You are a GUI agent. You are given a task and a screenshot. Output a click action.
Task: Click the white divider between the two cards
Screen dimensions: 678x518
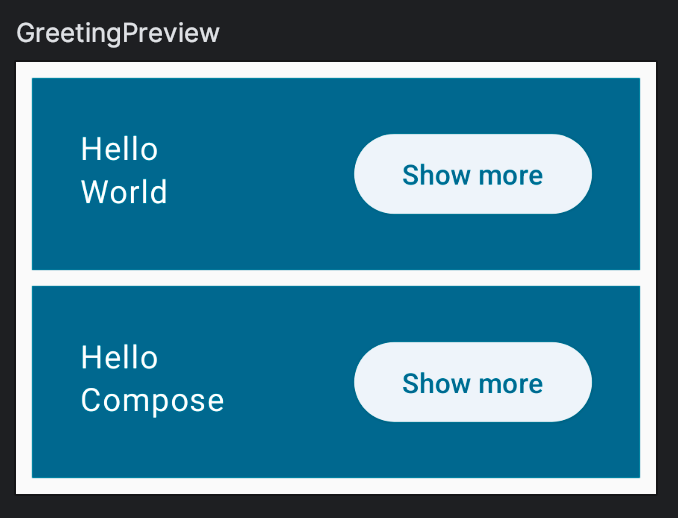(336, 278)
